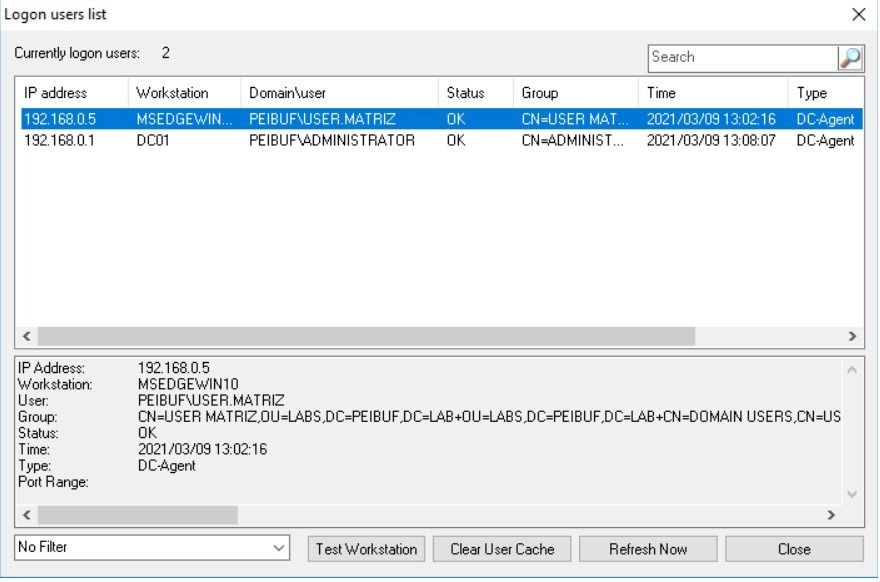Open the No Filter dropdown
The width and height of the screenshot is (880, 582).
pyautogui.click(x=152, y=547)
